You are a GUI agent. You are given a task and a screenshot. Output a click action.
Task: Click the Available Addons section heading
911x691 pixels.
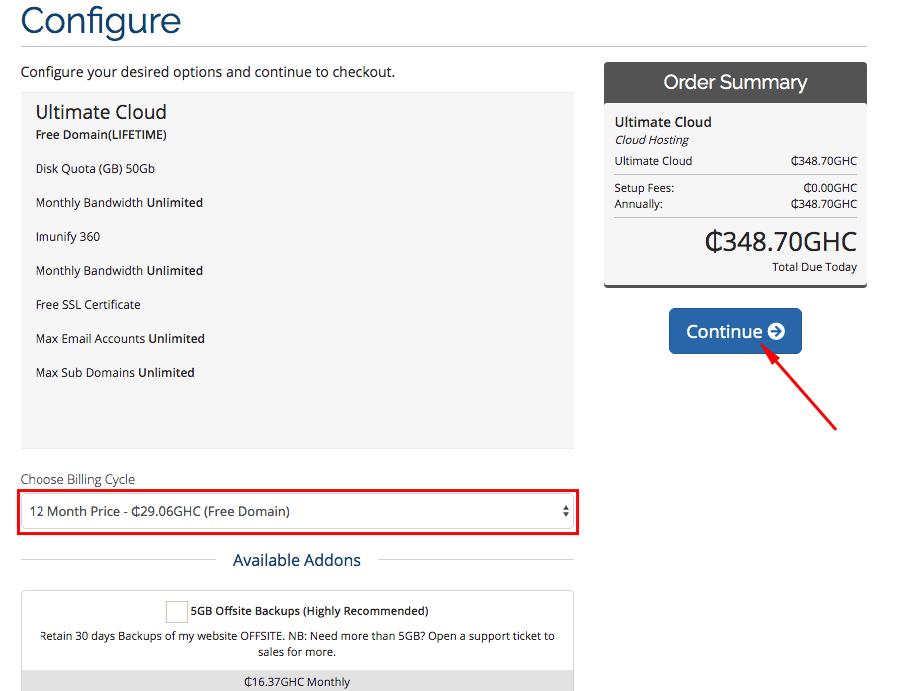click(297, 560)
